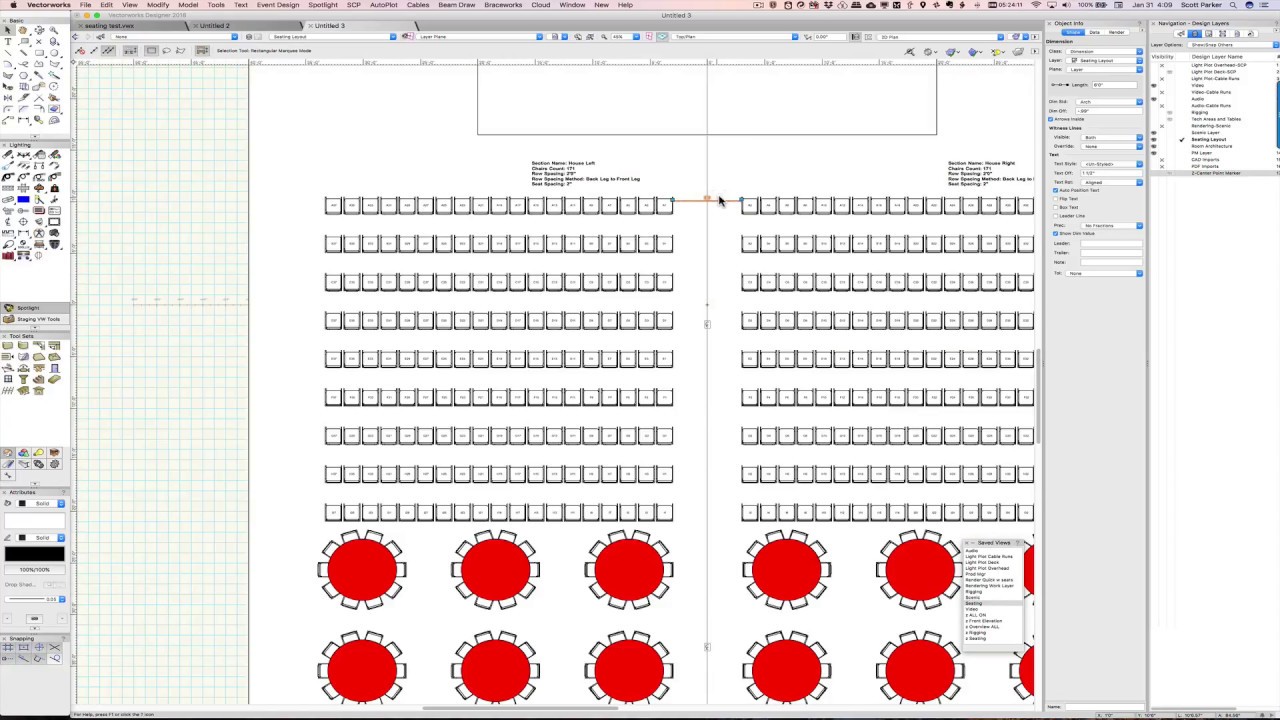Viewport: 1280px width, 720px height.
Task: Click the previous view arrow in View bar
Action: click(x=75, y=37)
